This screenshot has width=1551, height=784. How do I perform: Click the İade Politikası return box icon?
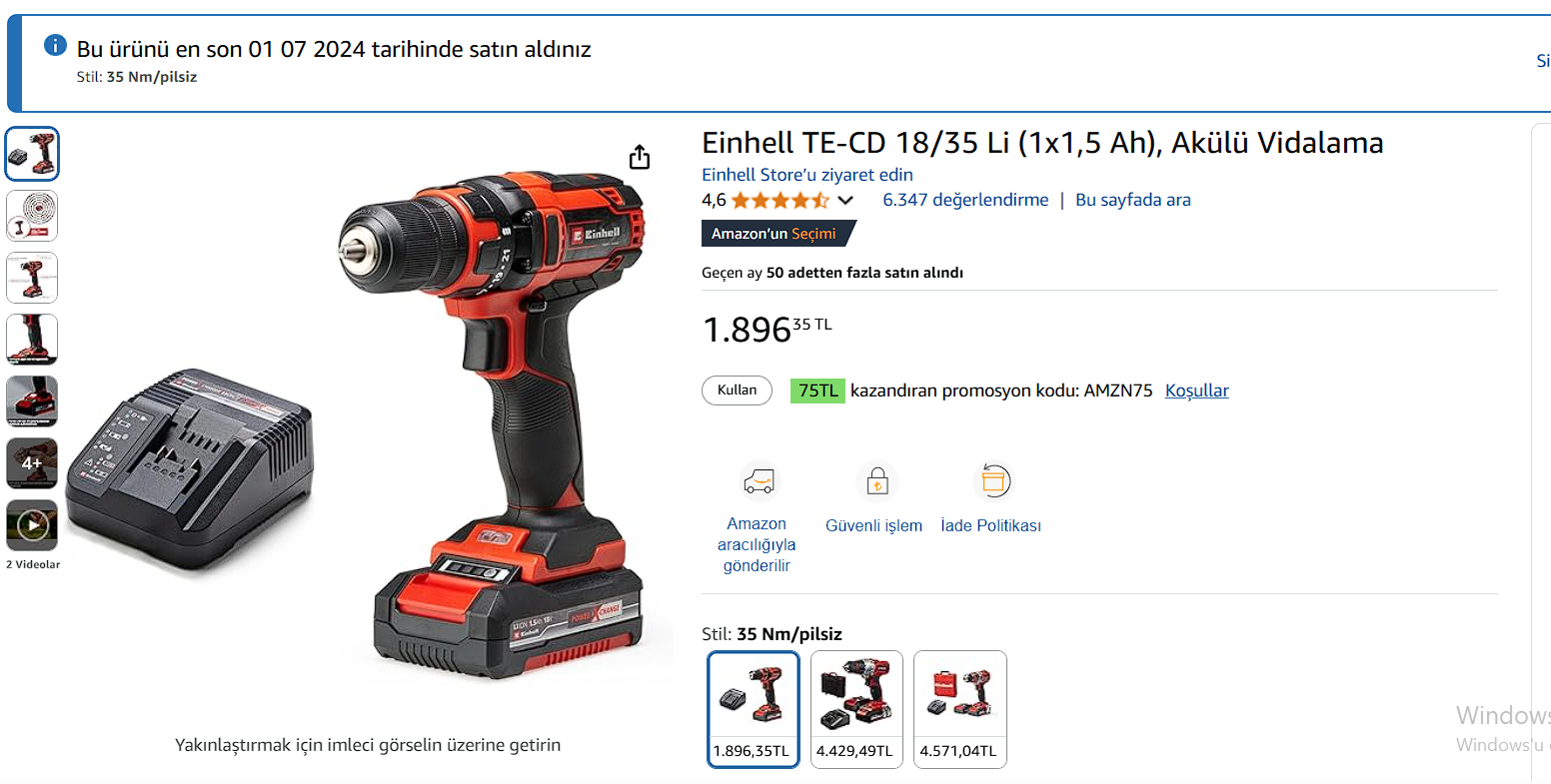point(992,481)
